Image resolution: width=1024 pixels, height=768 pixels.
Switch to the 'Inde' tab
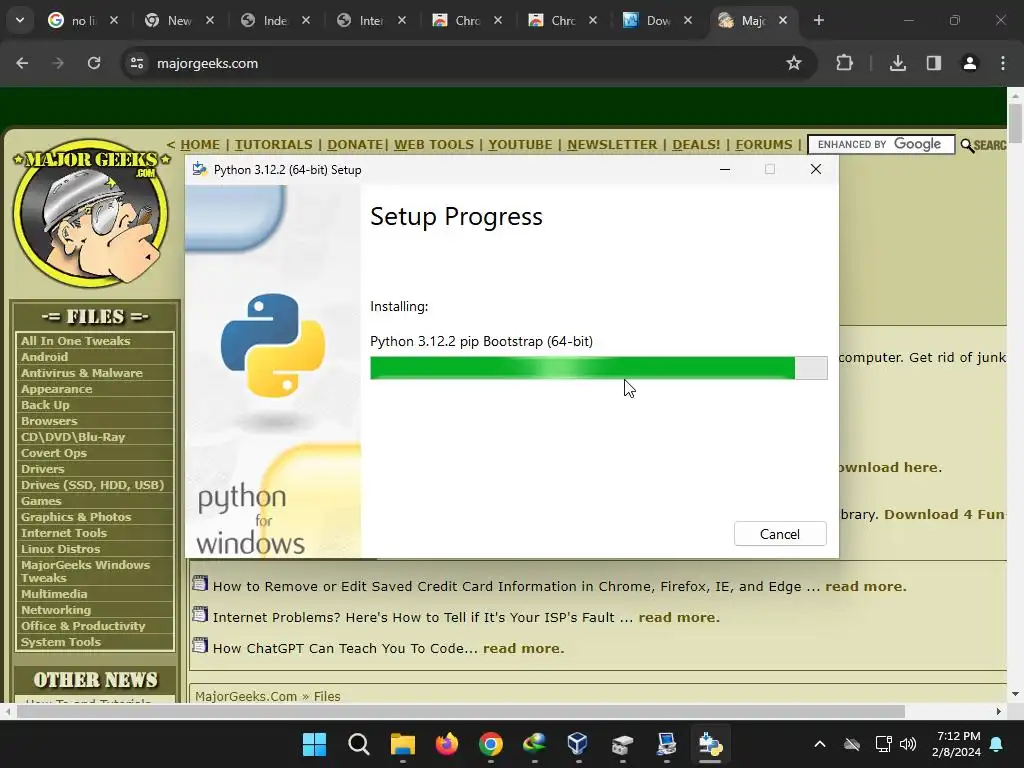pos(275,20)
